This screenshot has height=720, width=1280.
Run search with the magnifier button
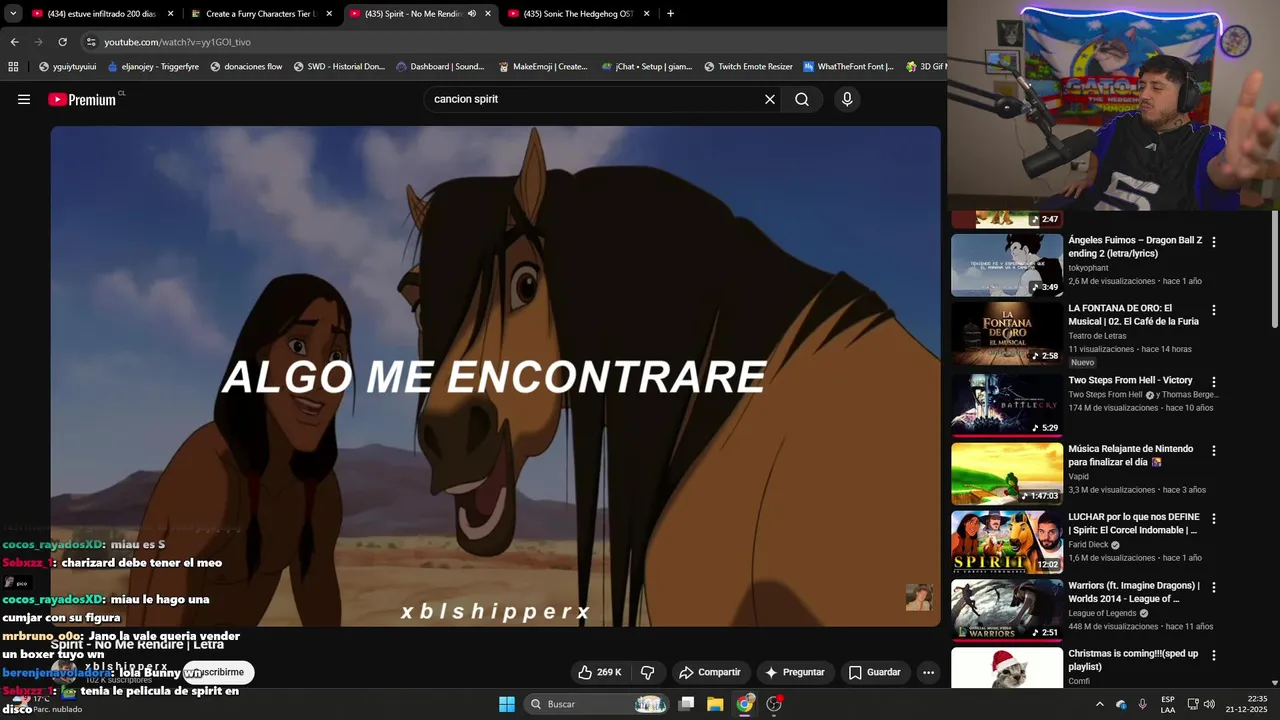click(x=802, y=99)
